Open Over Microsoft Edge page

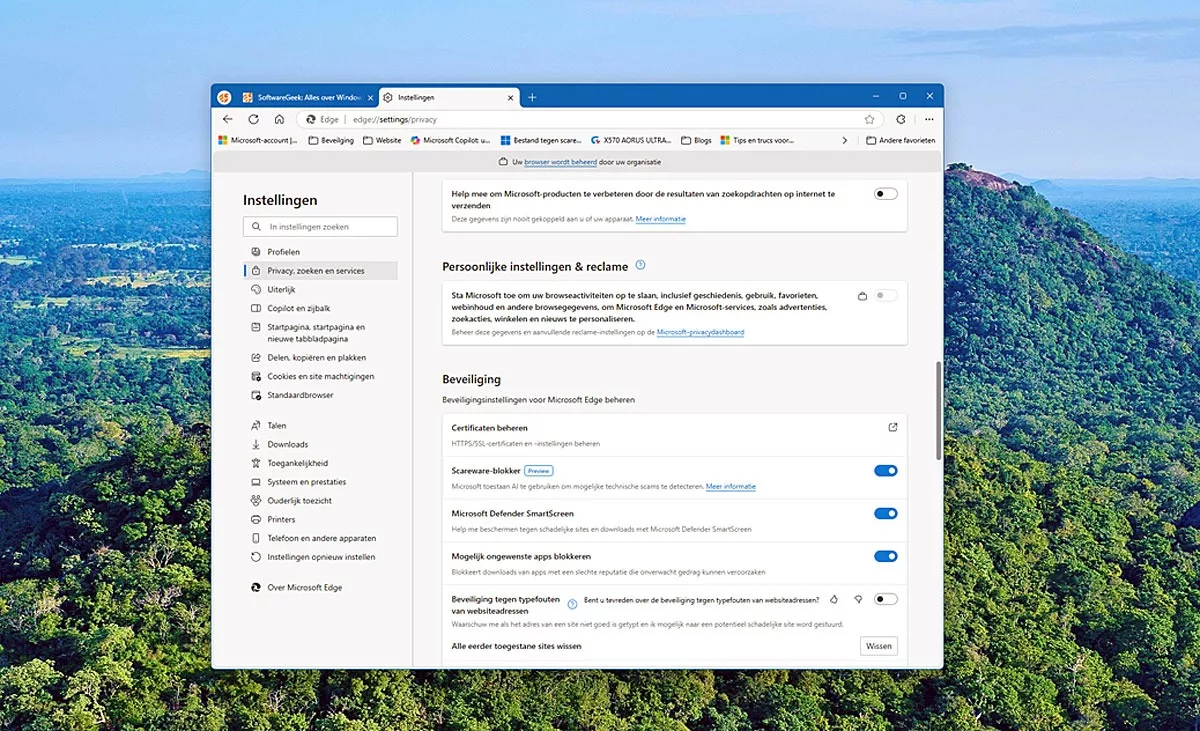click(x=320, y=587)
